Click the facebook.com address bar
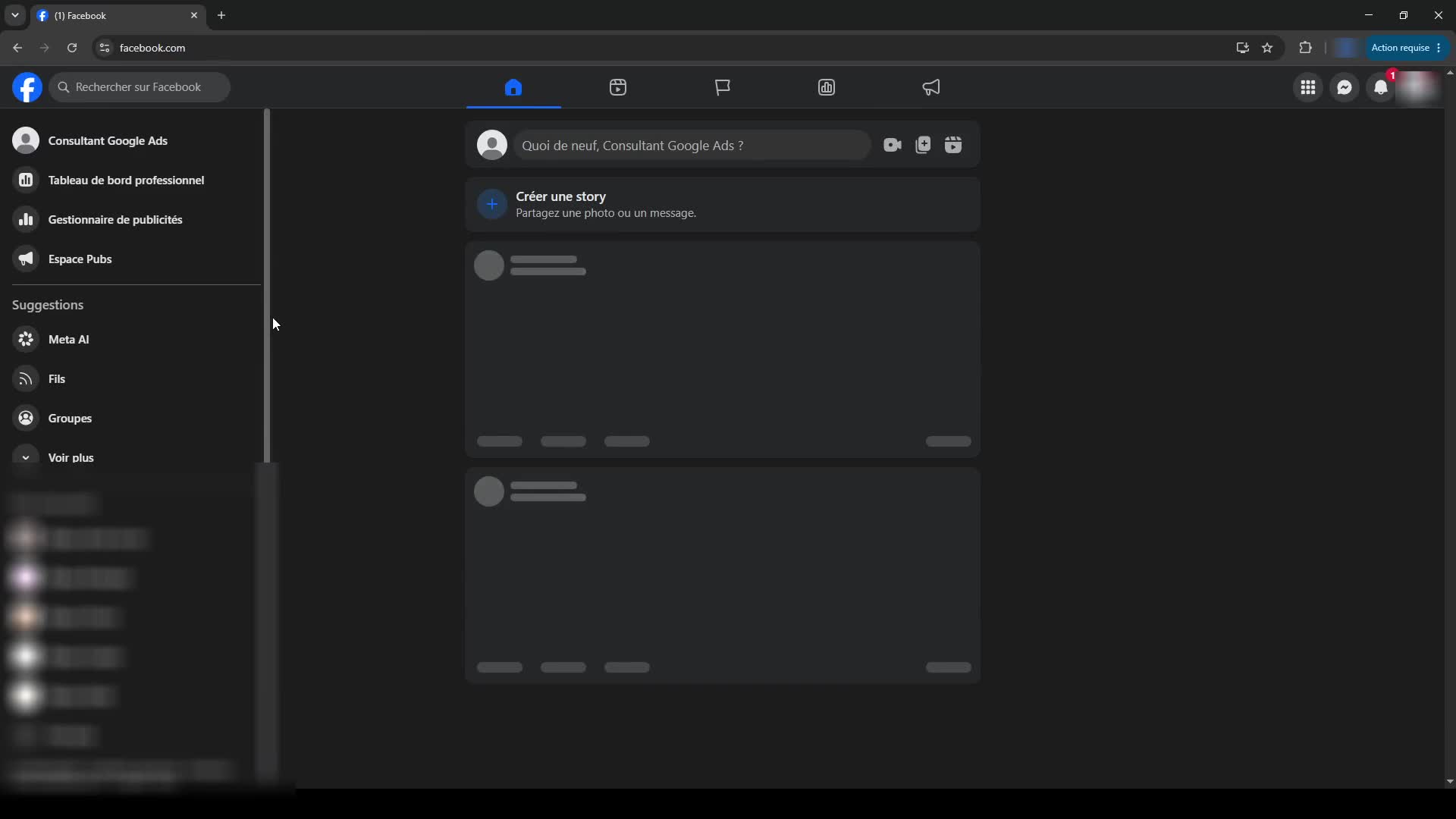This screenshot has width=1456, height=819. pyautogui.click(x=667, y=48)
